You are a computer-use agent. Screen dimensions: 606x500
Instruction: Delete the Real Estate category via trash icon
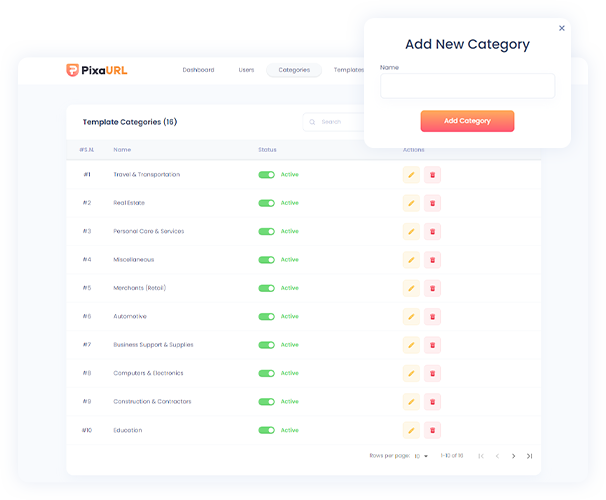(x=432, y=203)
